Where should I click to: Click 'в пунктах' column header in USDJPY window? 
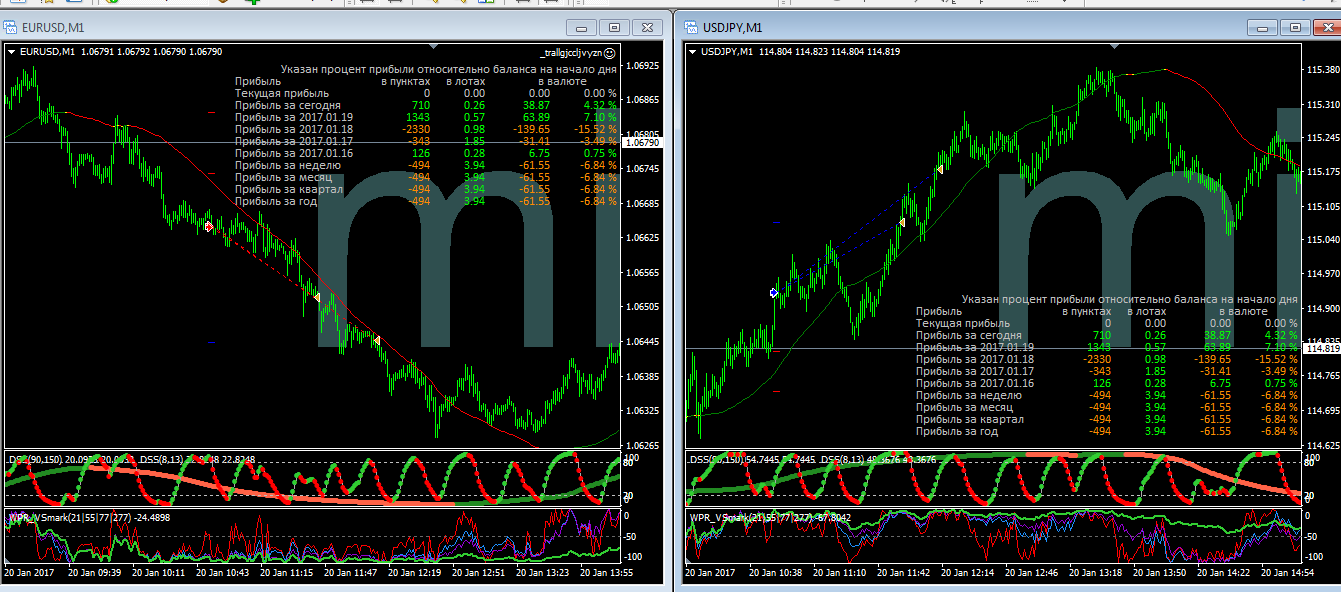(x=1086, y=311)
